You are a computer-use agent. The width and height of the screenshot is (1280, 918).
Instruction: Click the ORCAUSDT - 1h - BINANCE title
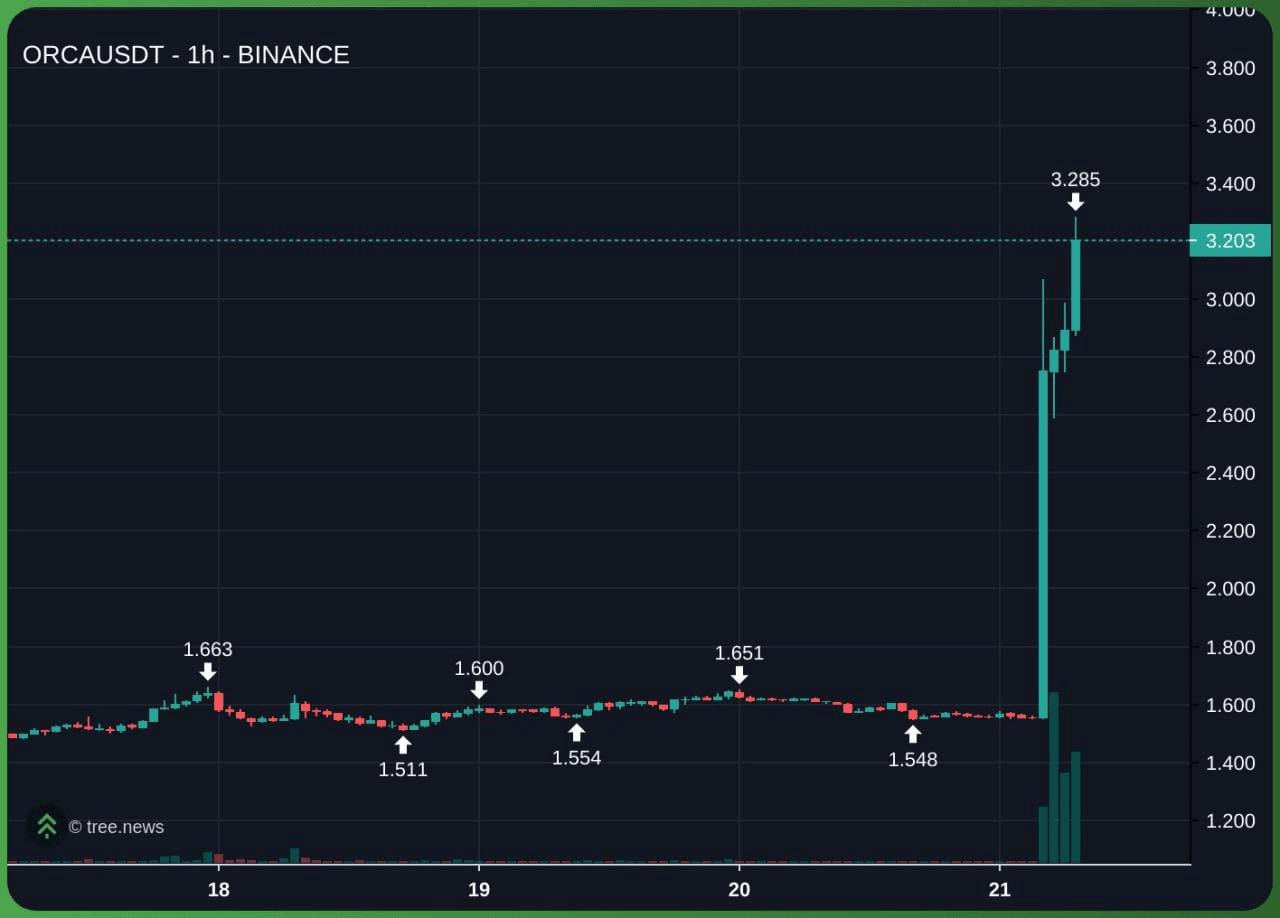click(x=186, y=55)
